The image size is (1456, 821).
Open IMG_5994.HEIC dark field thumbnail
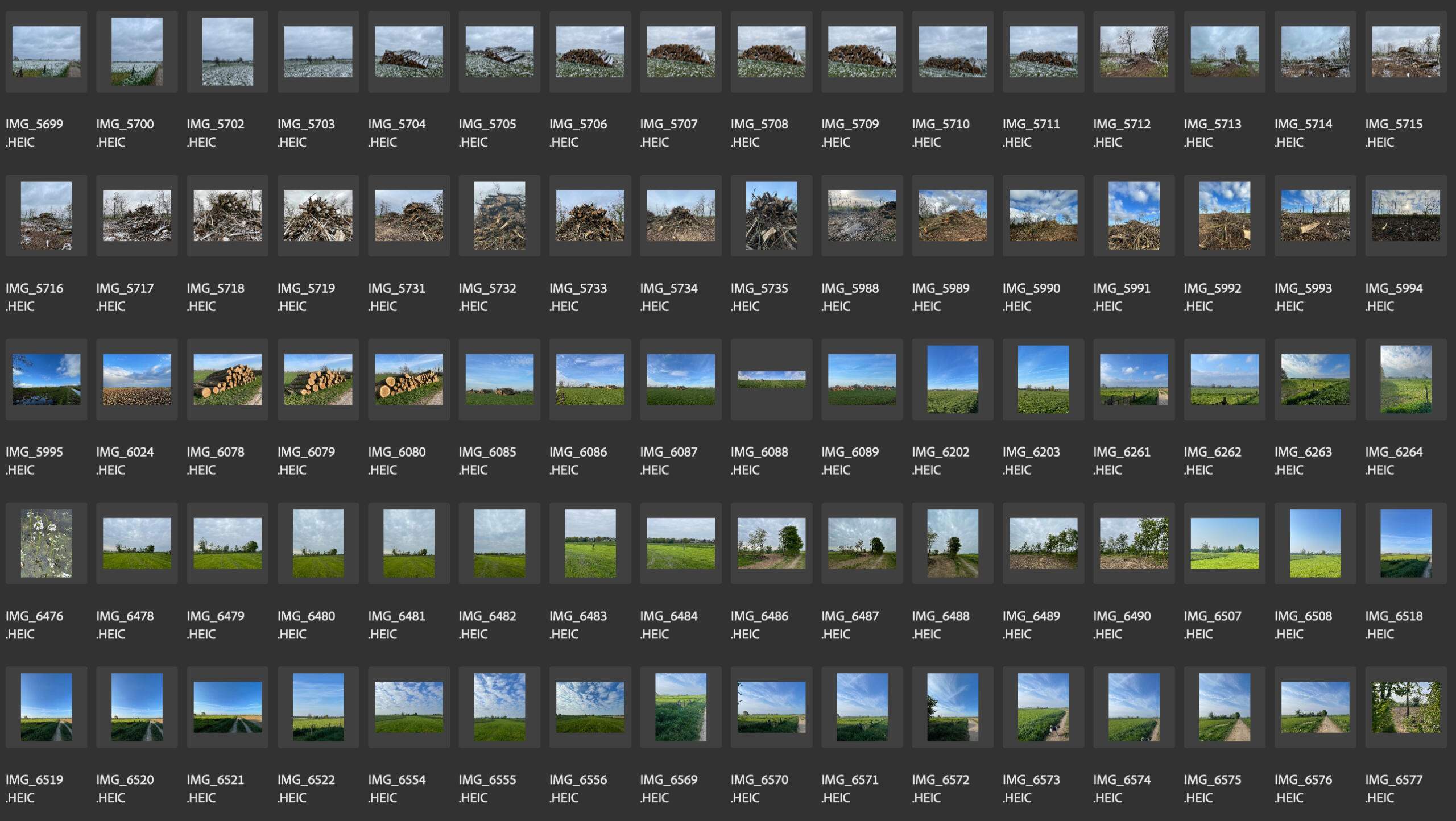[1405, 215]
